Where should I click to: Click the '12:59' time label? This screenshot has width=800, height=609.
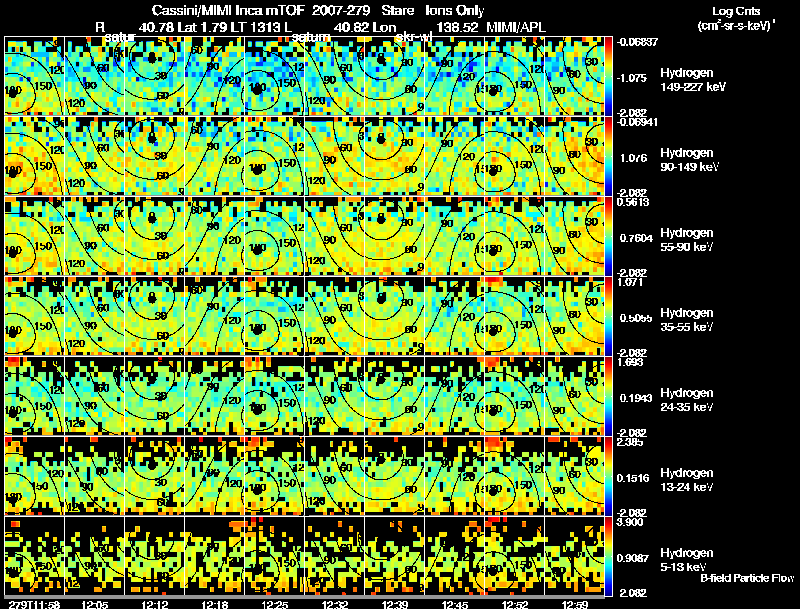575,604
